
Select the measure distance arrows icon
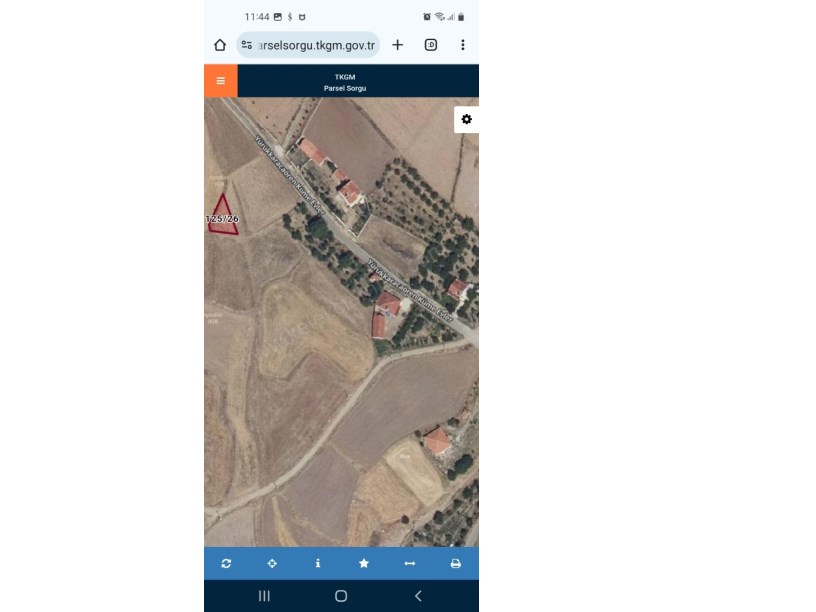(410, 564)
